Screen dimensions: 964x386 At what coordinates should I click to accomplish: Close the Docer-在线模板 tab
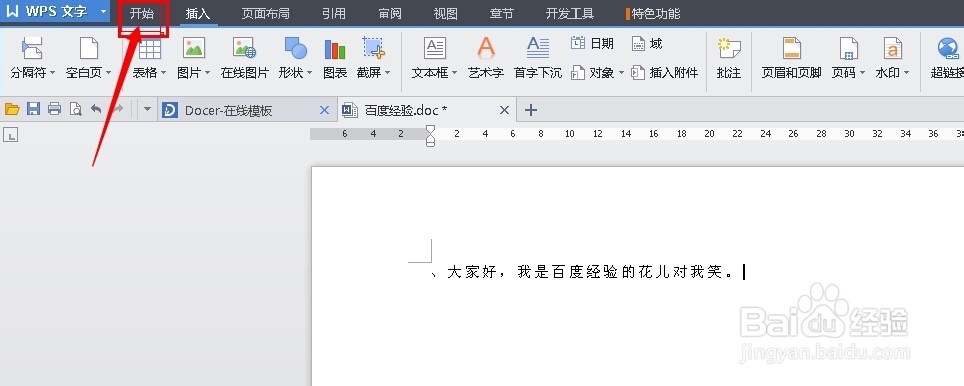click(325, 110)
